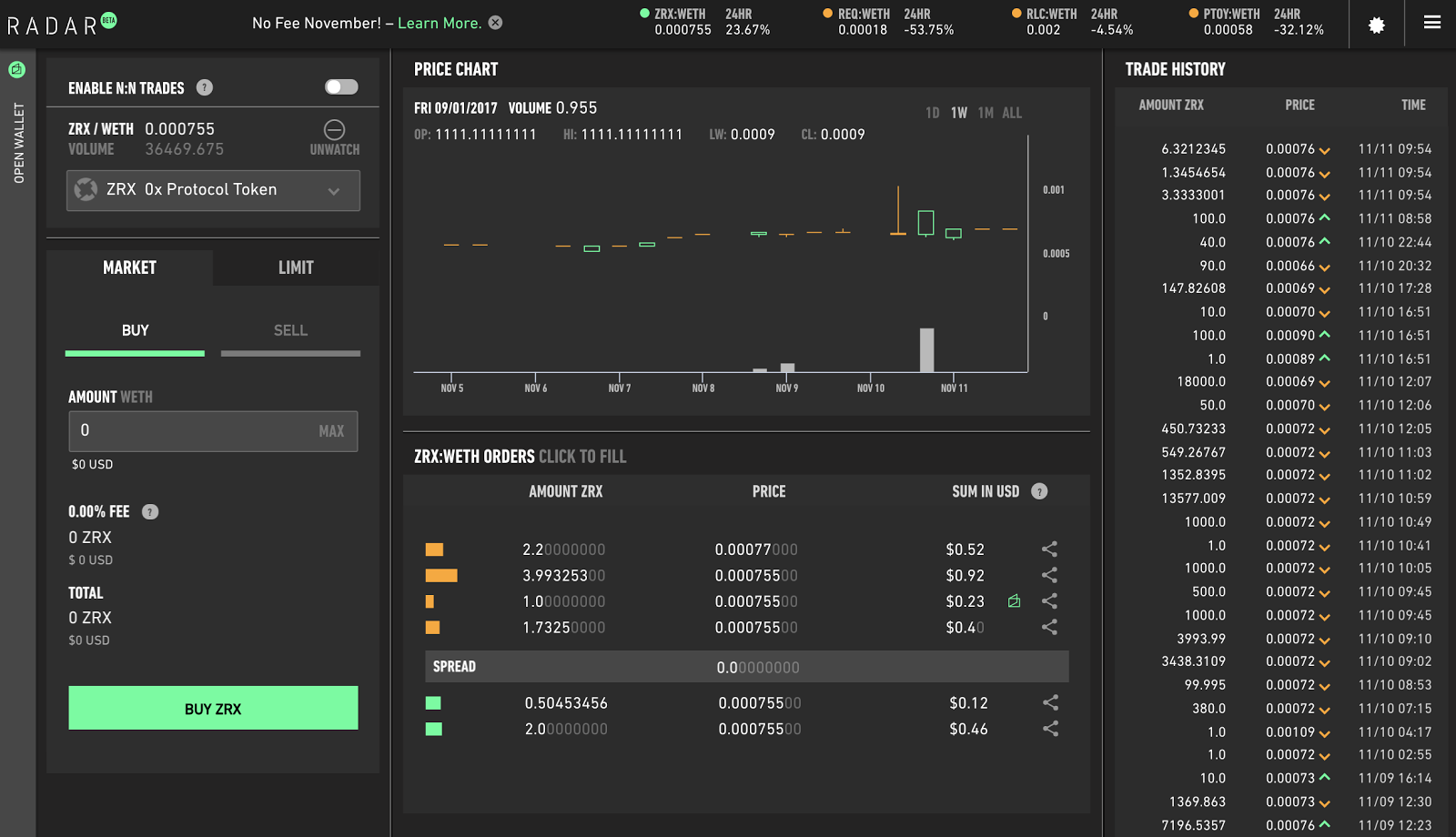The image size is (1456, 837).
Task: Share the 3.9932530 ZRX order
Action: (x=1049, y=575)
